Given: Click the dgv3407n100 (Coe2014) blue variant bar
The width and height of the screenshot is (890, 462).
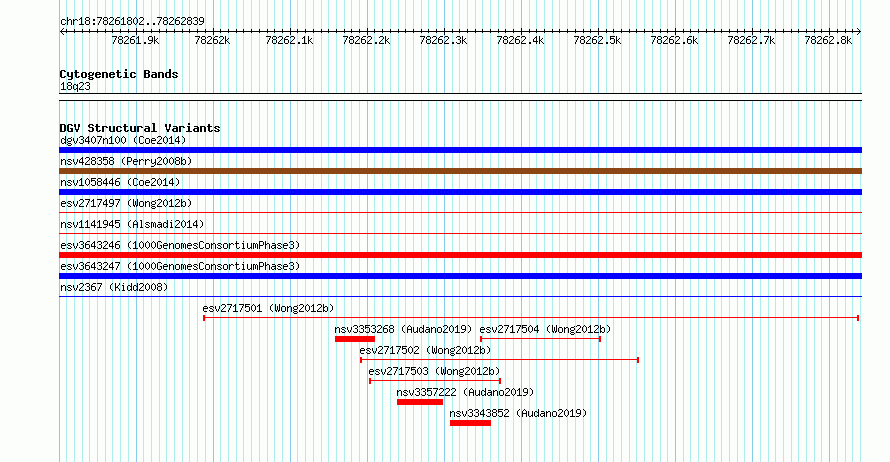Looking at the screenshot, I should [x=460, y=150].
